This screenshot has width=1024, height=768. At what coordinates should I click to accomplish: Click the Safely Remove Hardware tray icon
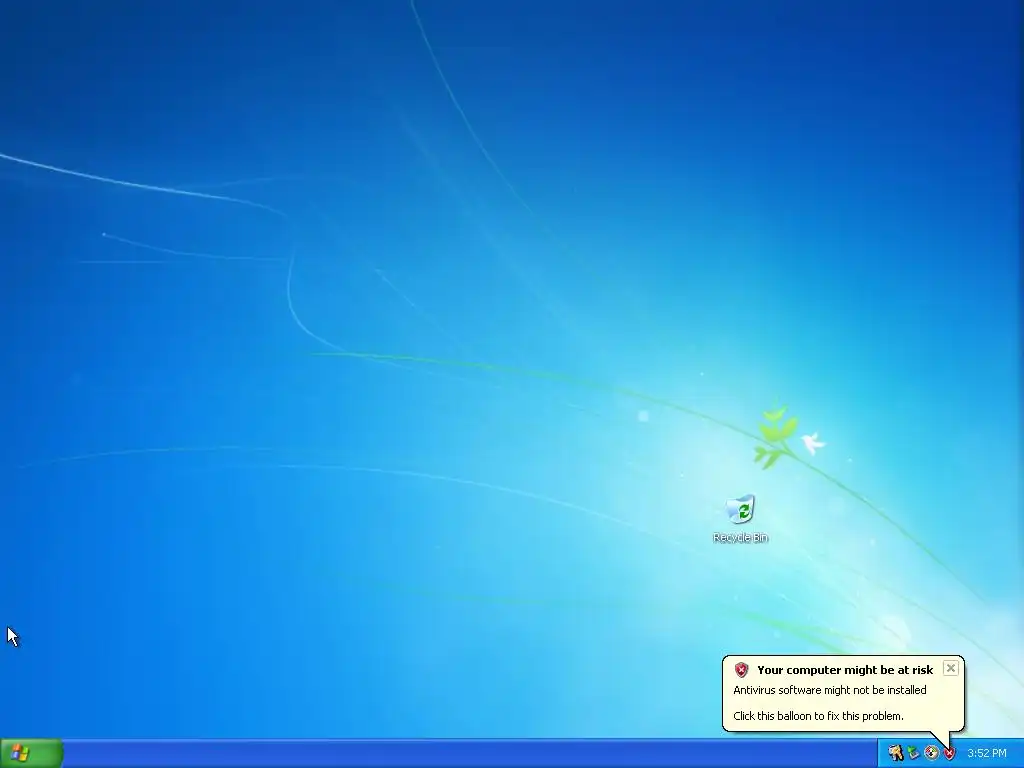(x=913, y=753)
